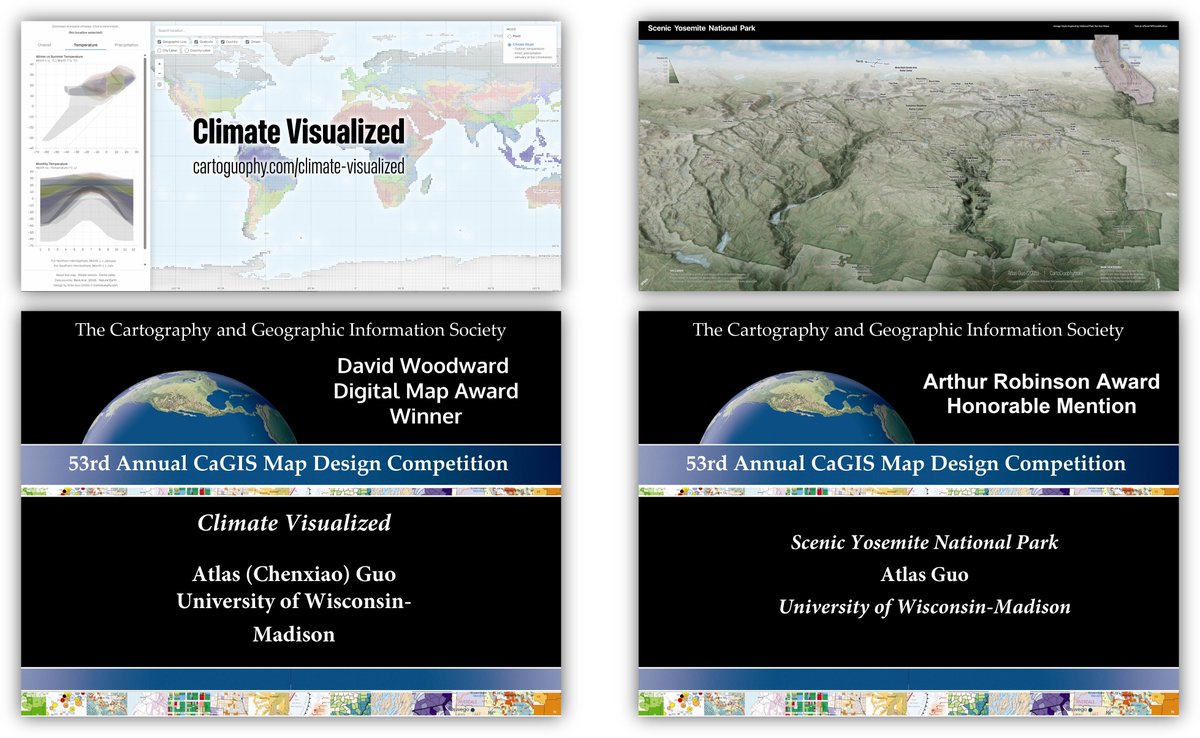Switch to the Overall tab
The image size is (1200, 738).
[x=44, y=45]
